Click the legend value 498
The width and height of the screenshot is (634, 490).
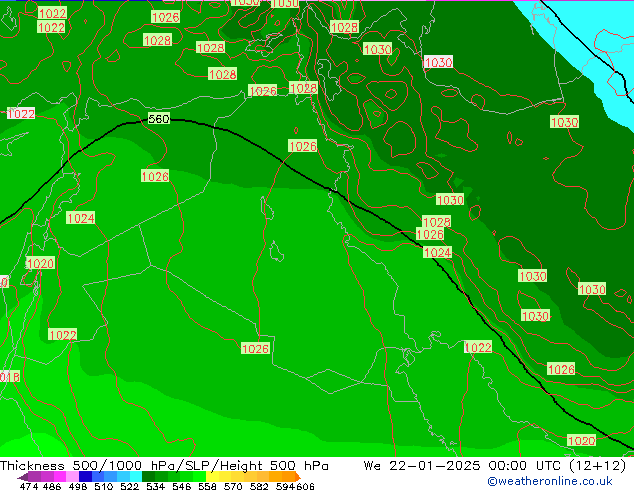click(x=78, y=486)
